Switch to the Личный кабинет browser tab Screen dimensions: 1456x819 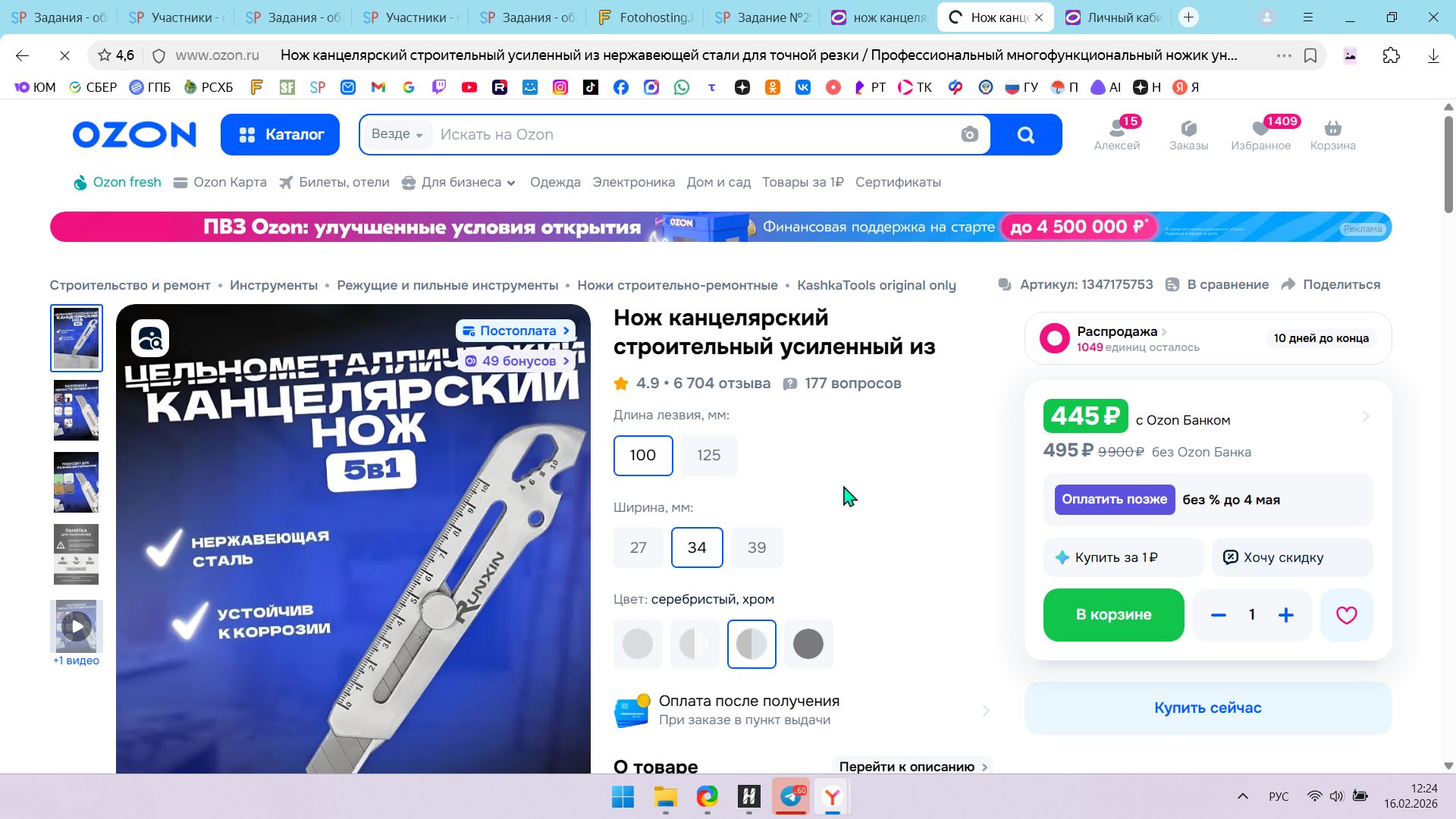tap(1114, 17)
